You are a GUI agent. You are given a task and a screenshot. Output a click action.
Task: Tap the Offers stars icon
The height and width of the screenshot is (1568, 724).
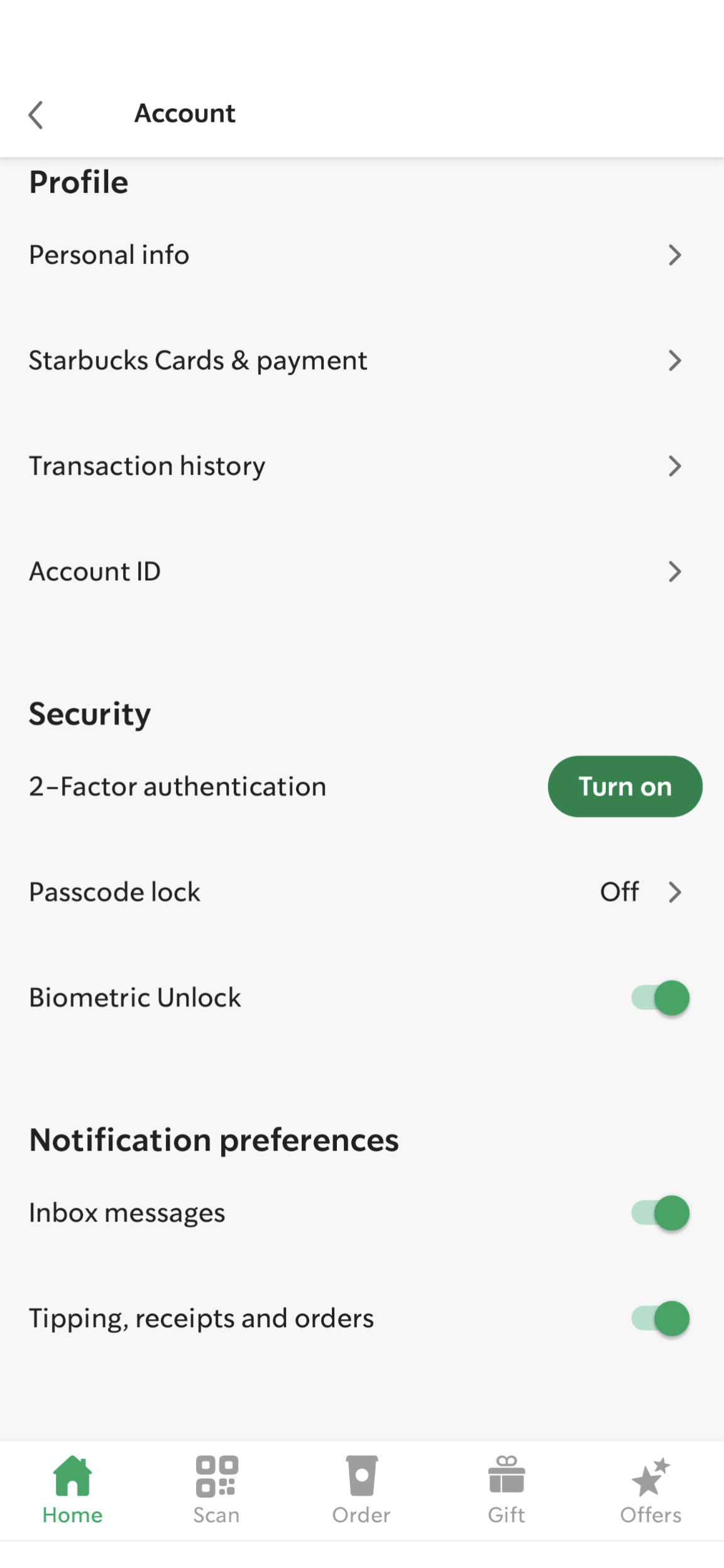tap(651, 1476)
